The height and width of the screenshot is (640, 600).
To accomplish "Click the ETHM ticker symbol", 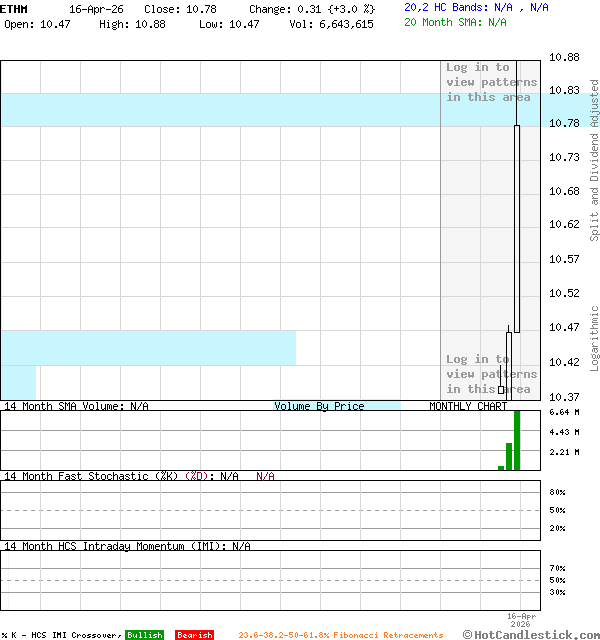I will pos(14,8).
